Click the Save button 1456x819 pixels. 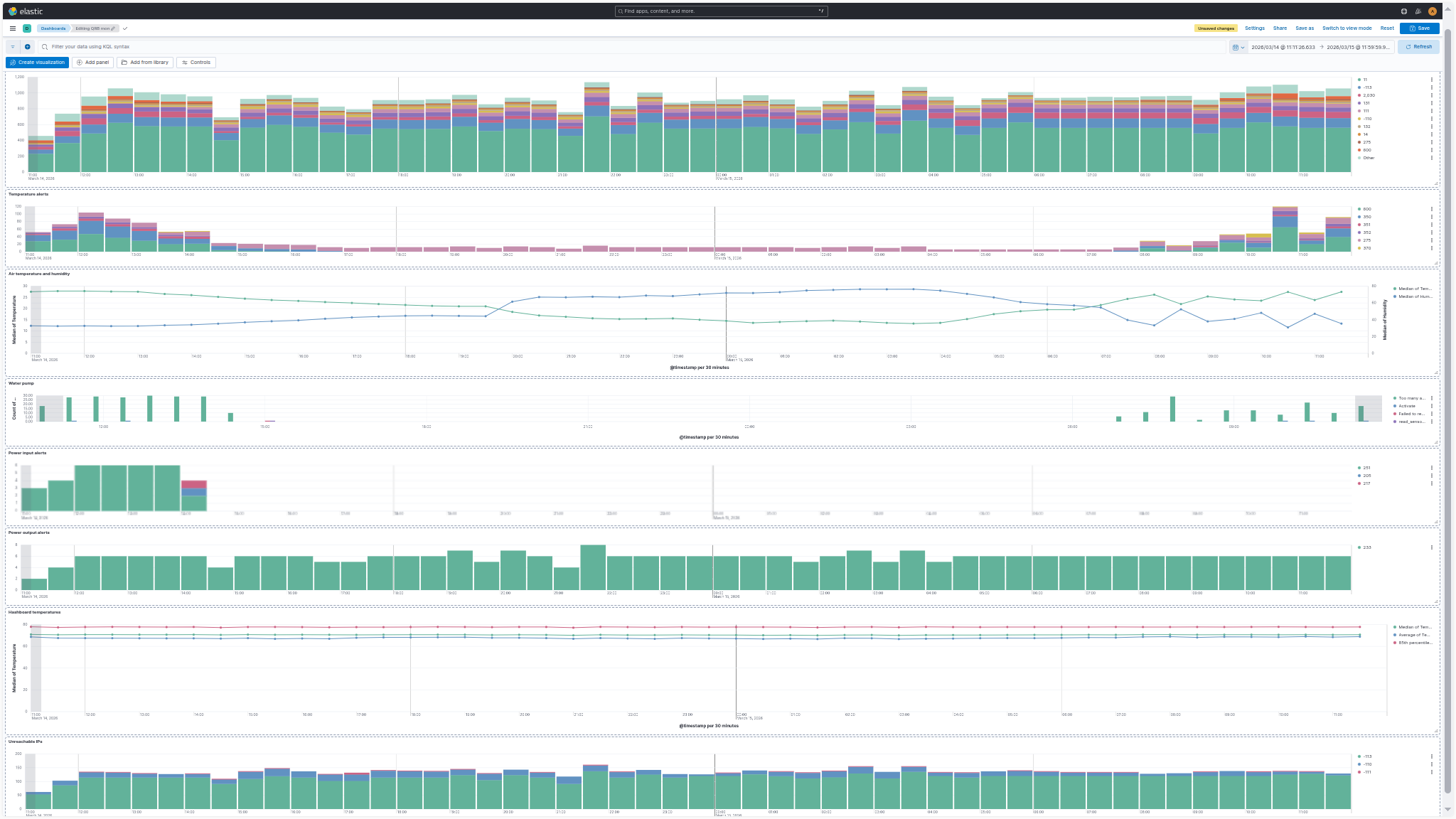tap(1419, 28)
